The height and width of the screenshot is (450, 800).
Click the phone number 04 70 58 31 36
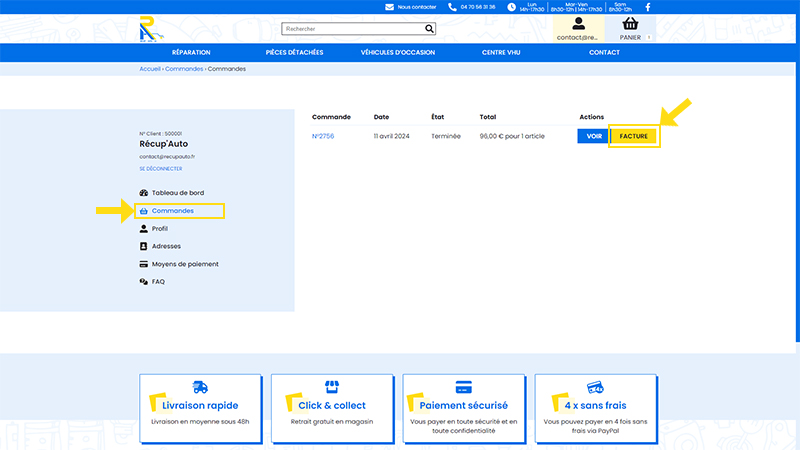point(478,7)
